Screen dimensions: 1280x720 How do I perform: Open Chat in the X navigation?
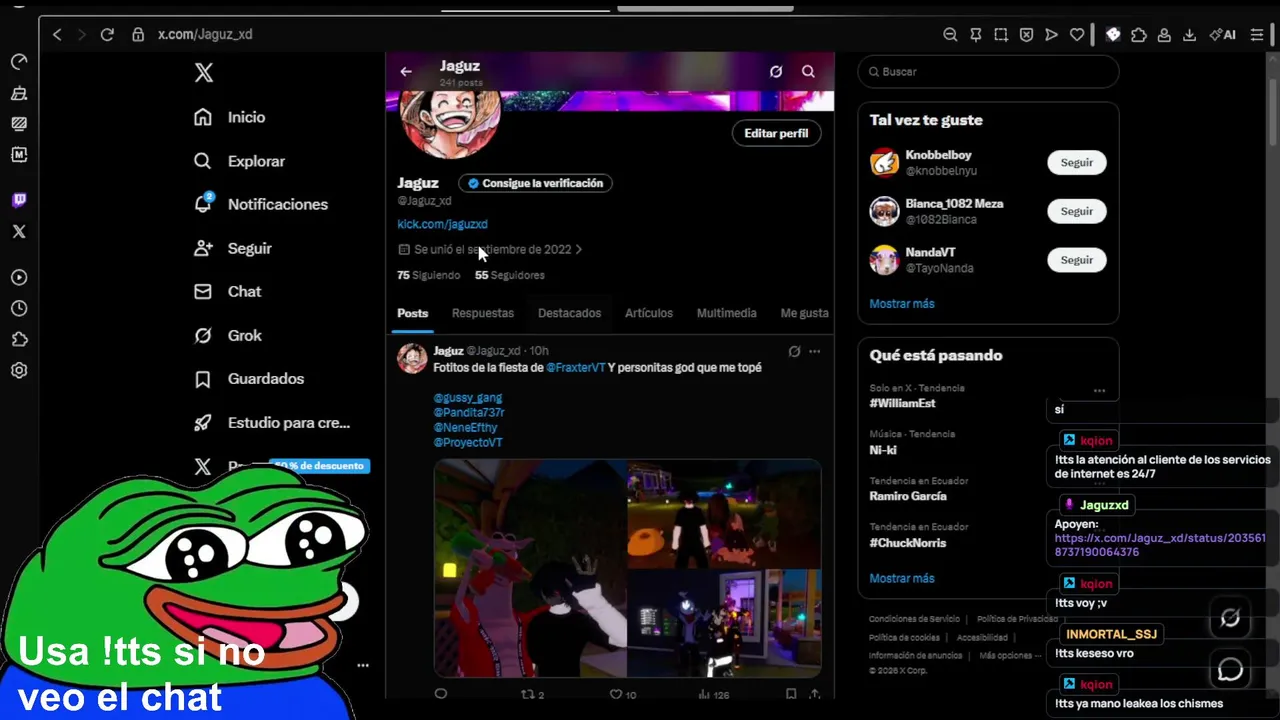(x=227, y=291)
